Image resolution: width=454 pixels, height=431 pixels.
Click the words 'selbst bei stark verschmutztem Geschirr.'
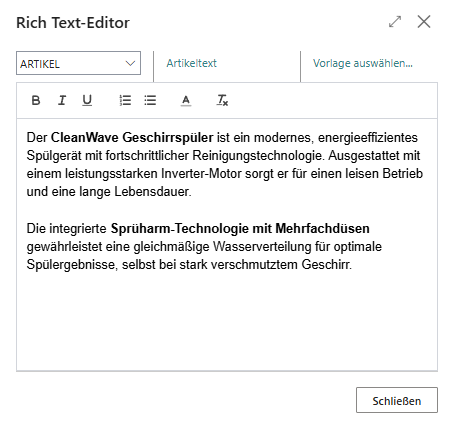click(x=237, y=265)
